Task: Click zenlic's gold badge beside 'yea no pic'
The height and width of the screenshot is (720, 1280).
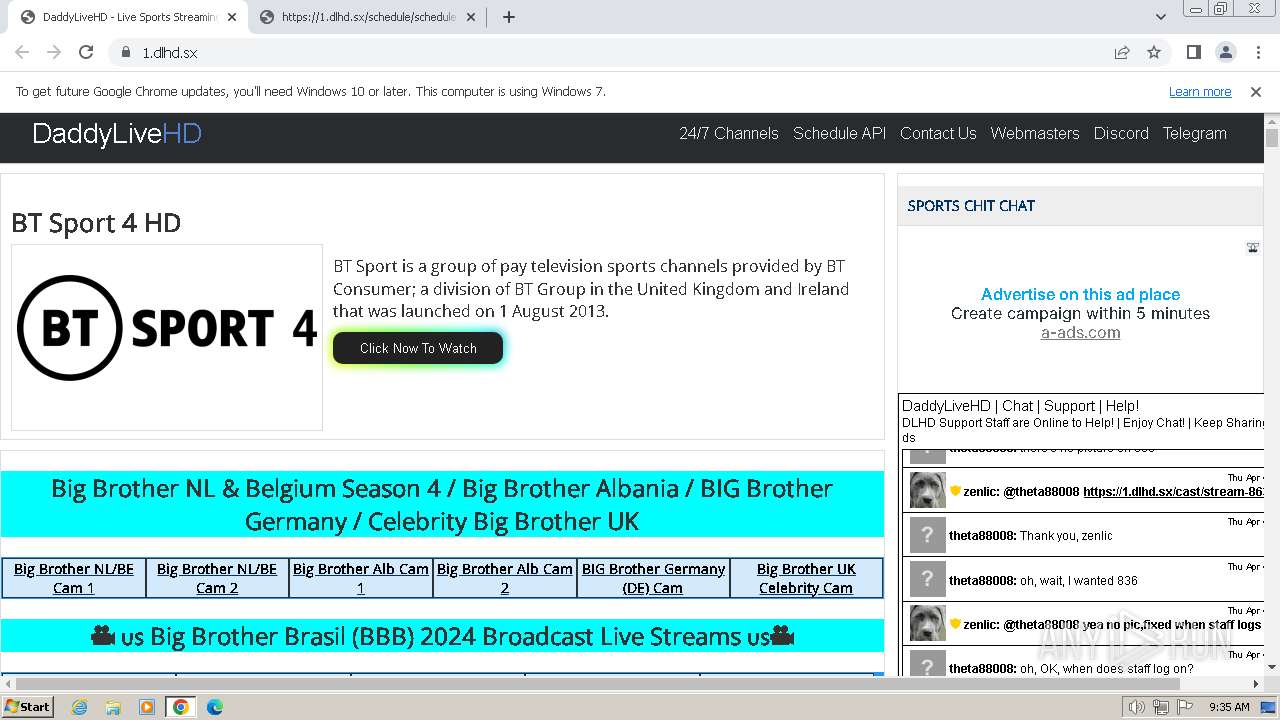Action: (x=955, y=624)
